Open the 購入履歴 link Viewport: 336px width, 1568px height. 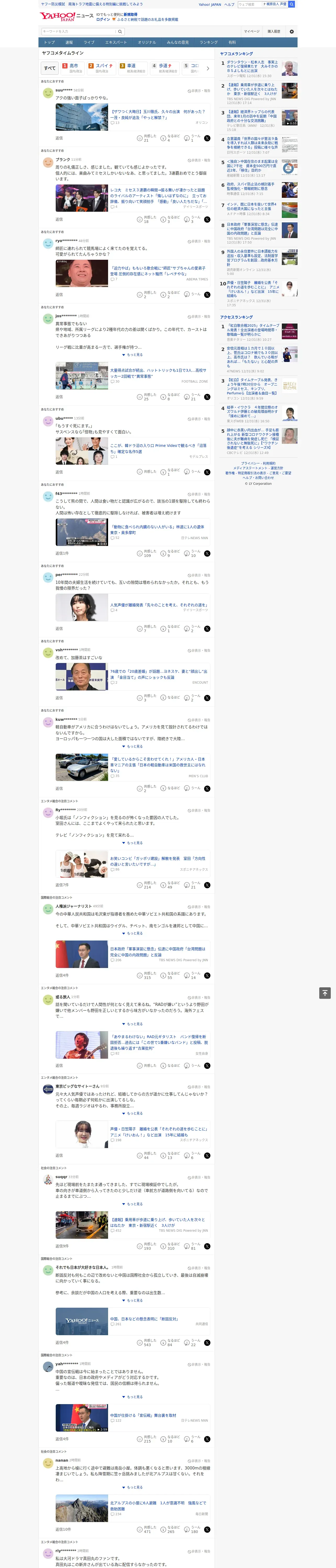click(274, 32)
